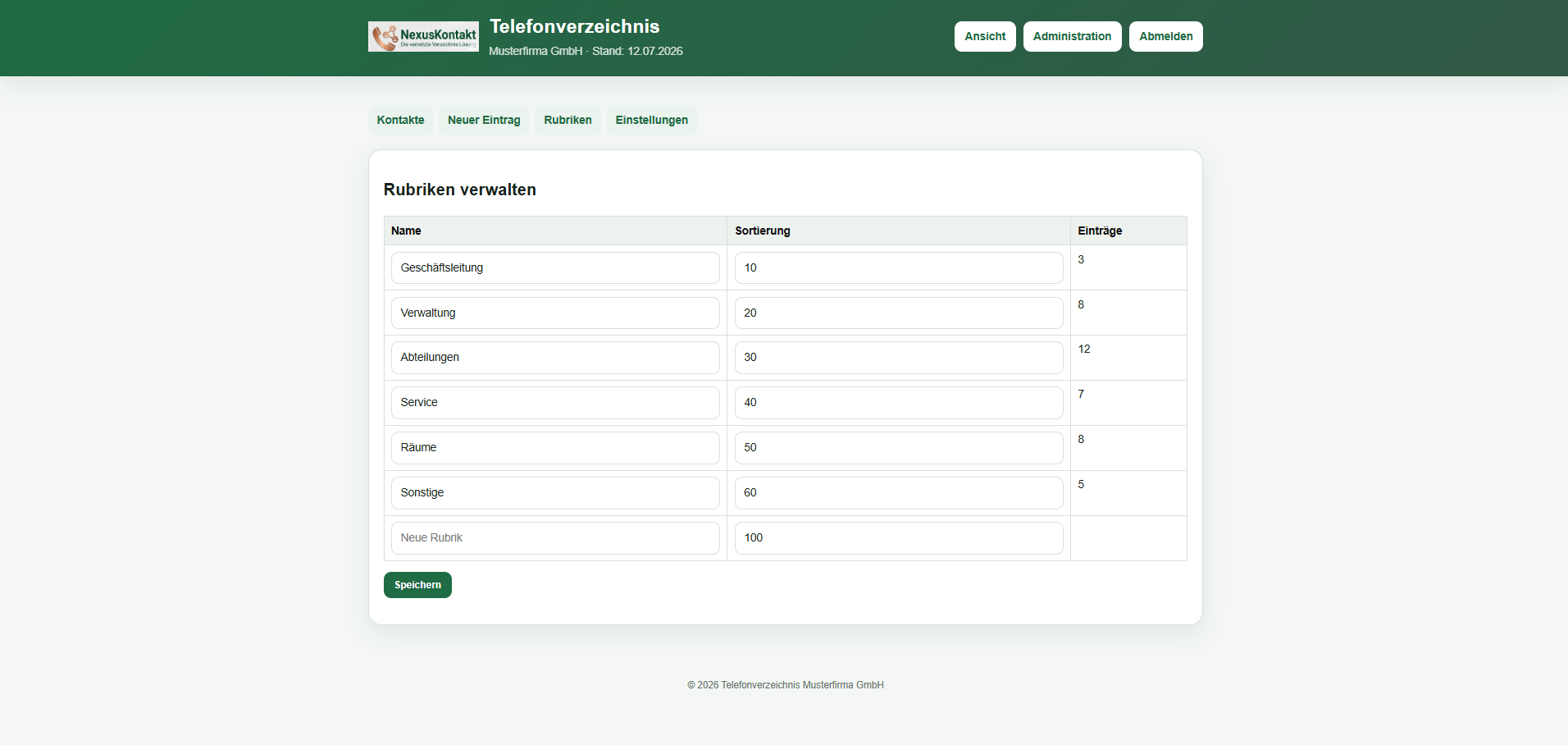Viewport: 1568px width, 745px height.
Task: Focus the Service name field
Action: [x=555, y=403]
